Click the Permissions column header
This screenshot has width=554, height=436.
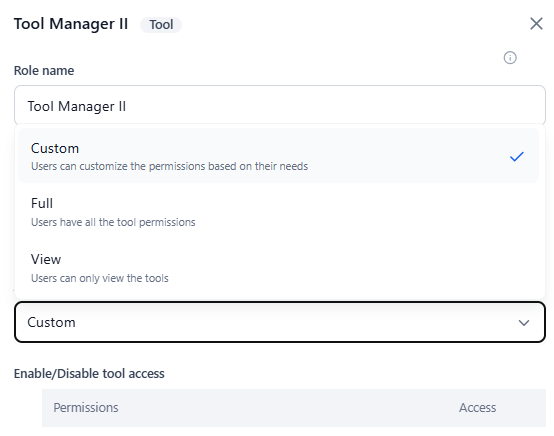(x=86, y=408)
